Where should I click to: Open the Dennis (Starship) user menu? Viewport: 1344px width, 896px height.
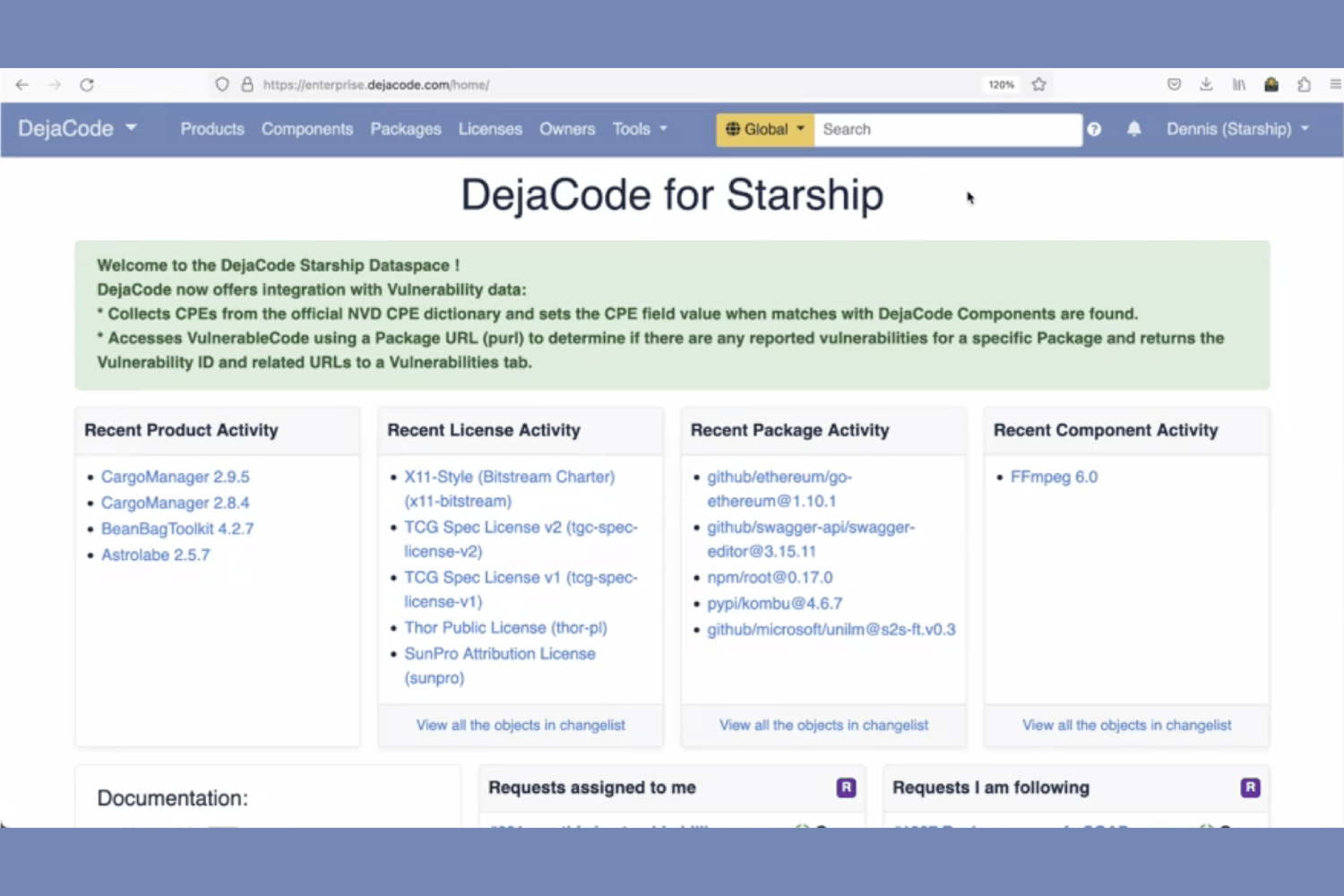point(1237,129)
